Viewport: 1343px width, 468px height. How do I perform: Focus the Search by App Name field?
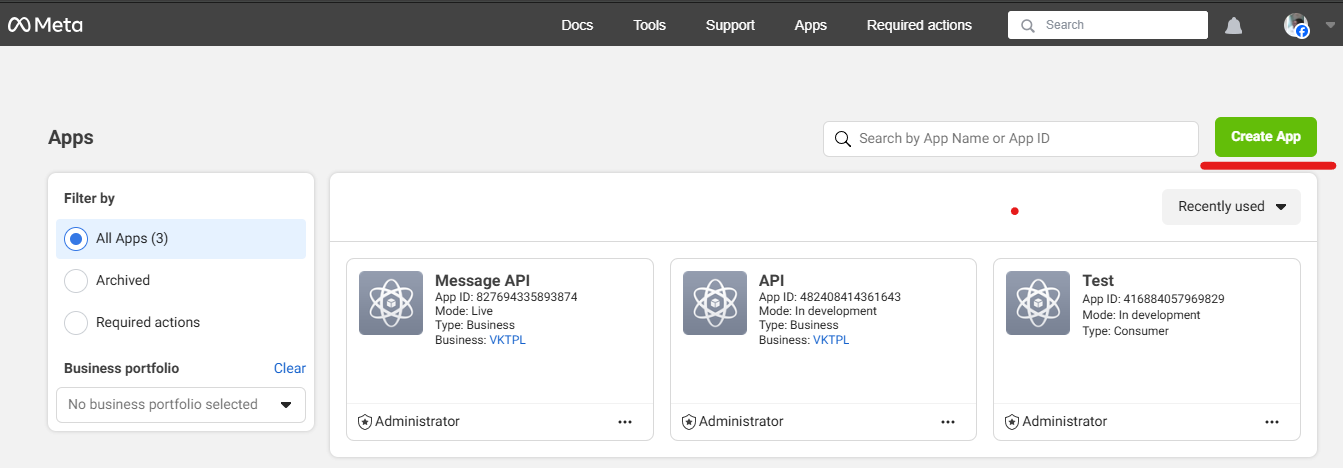point(1020,139)
